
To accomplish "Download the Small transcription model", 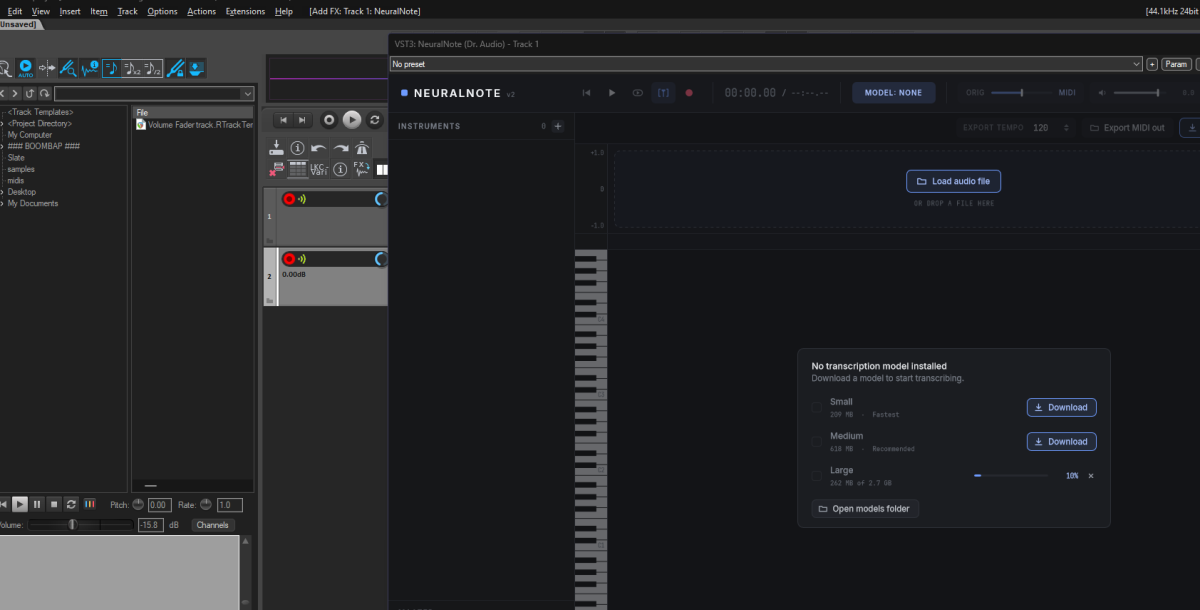I will (x=1061, y=407).
